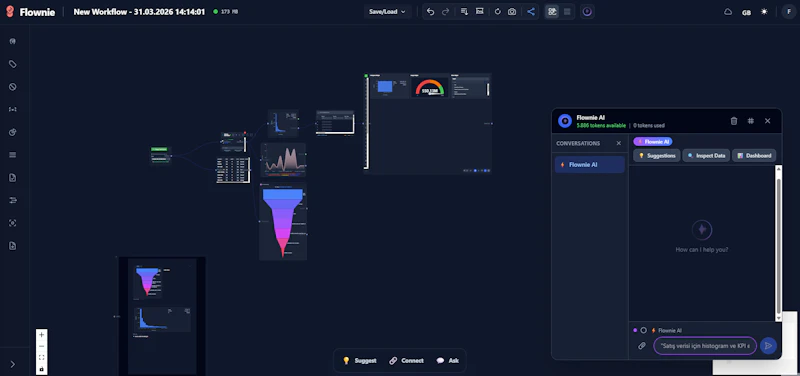This screenshot has width=800, height=376.
Task: Expand the left sidebar with the chevron
Action: pyautogui.click(x=13, y=364)
